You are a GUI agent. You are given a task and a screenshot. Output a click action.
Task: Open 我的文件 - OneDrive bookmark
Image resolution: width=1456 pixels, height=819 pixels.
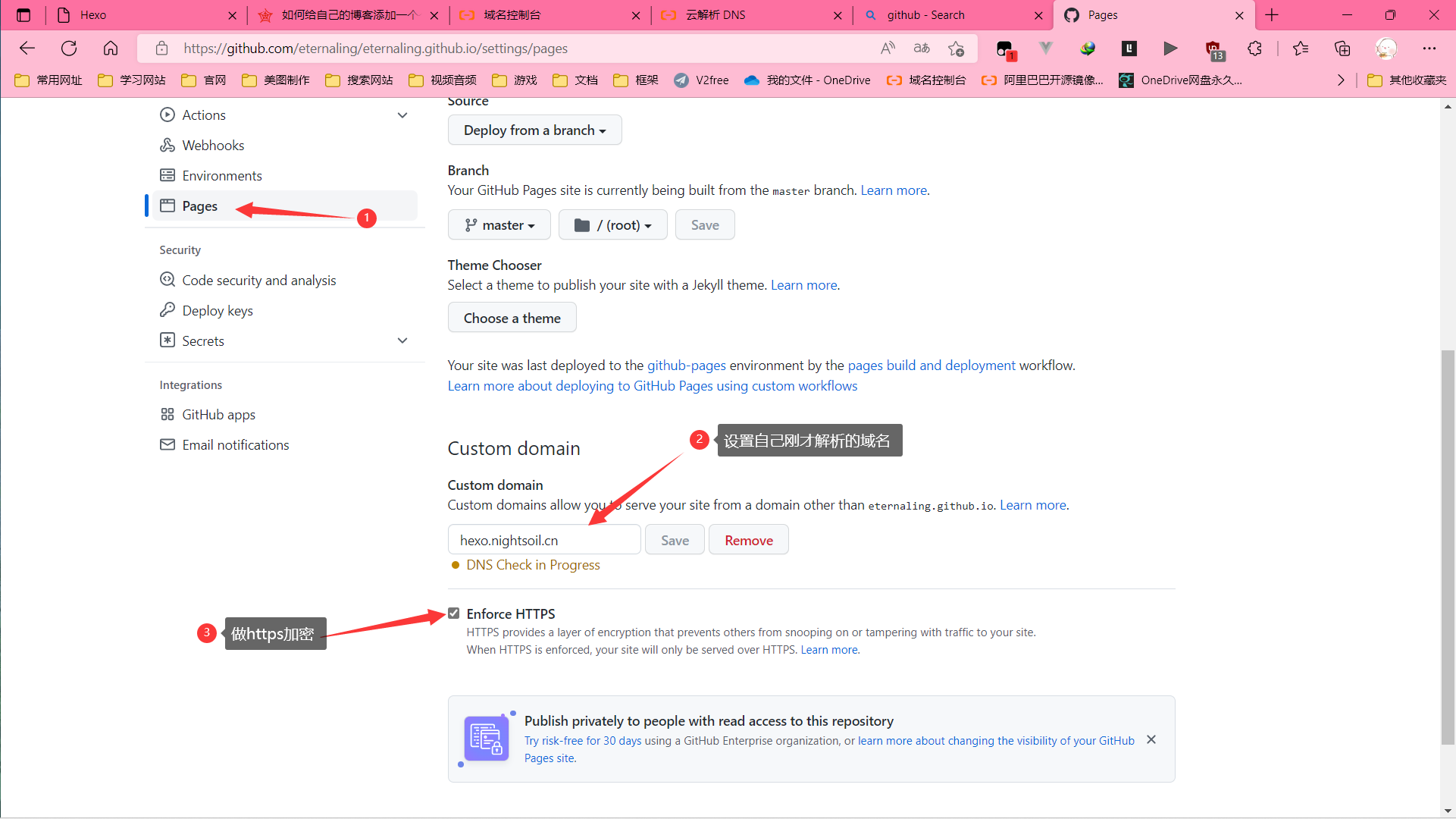coord(807,80)
